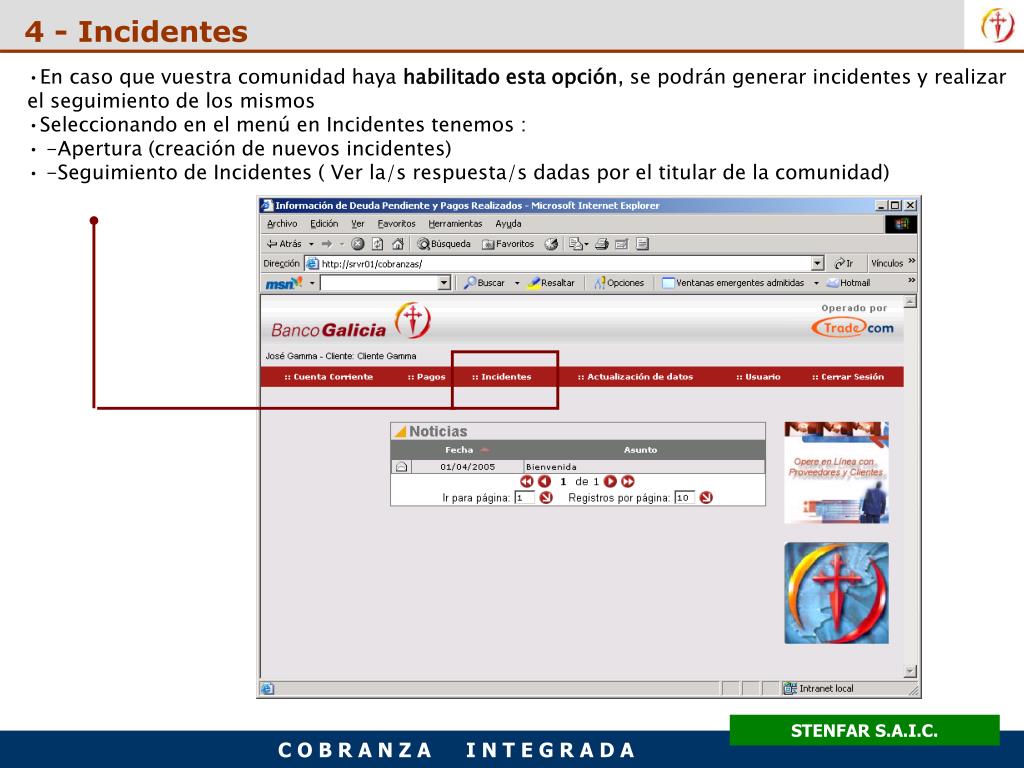Click the Buscar magnifier in MSN toolbar
Image resolution: width=1024 pixels, height=768 pixels.
click(485, 283)
